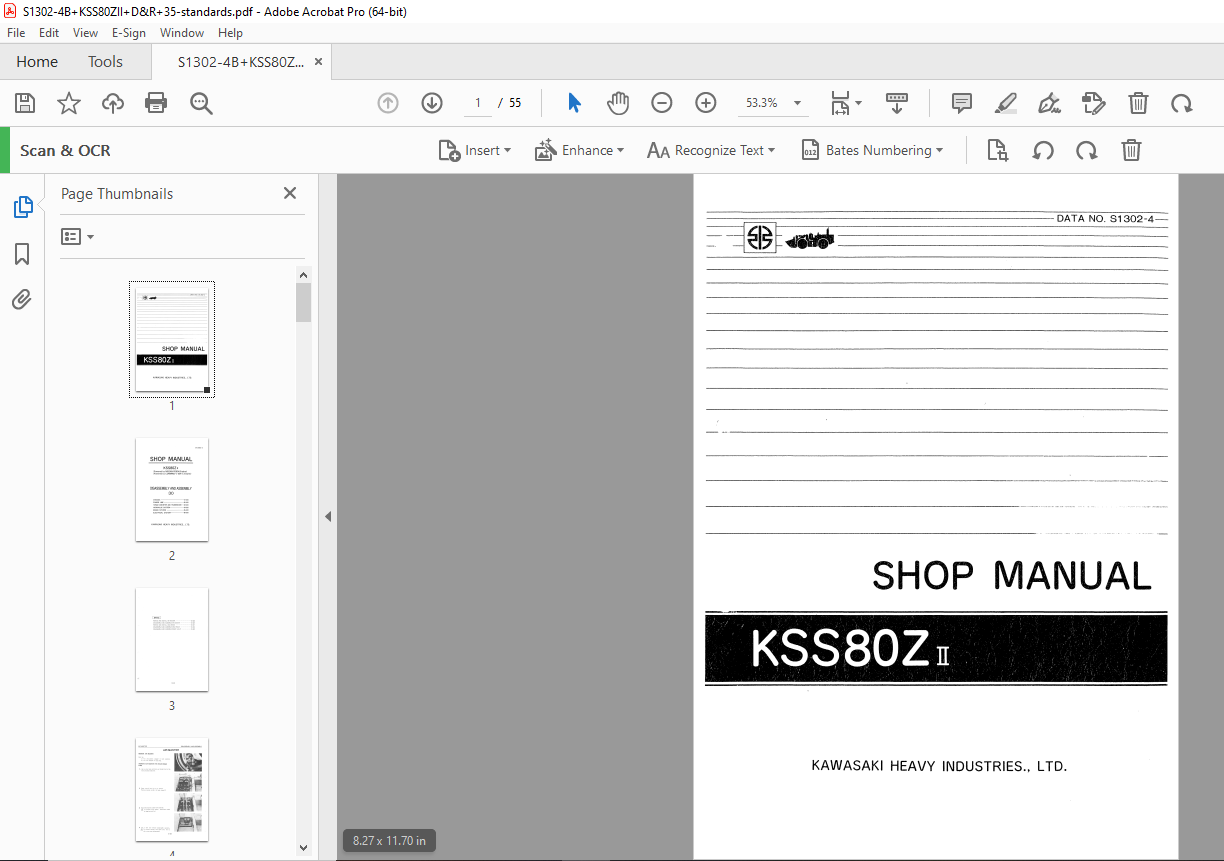Click the thumbnails panel scrollbar thumb
This screenshot has width=1224, height=861.
click(304, 302)
